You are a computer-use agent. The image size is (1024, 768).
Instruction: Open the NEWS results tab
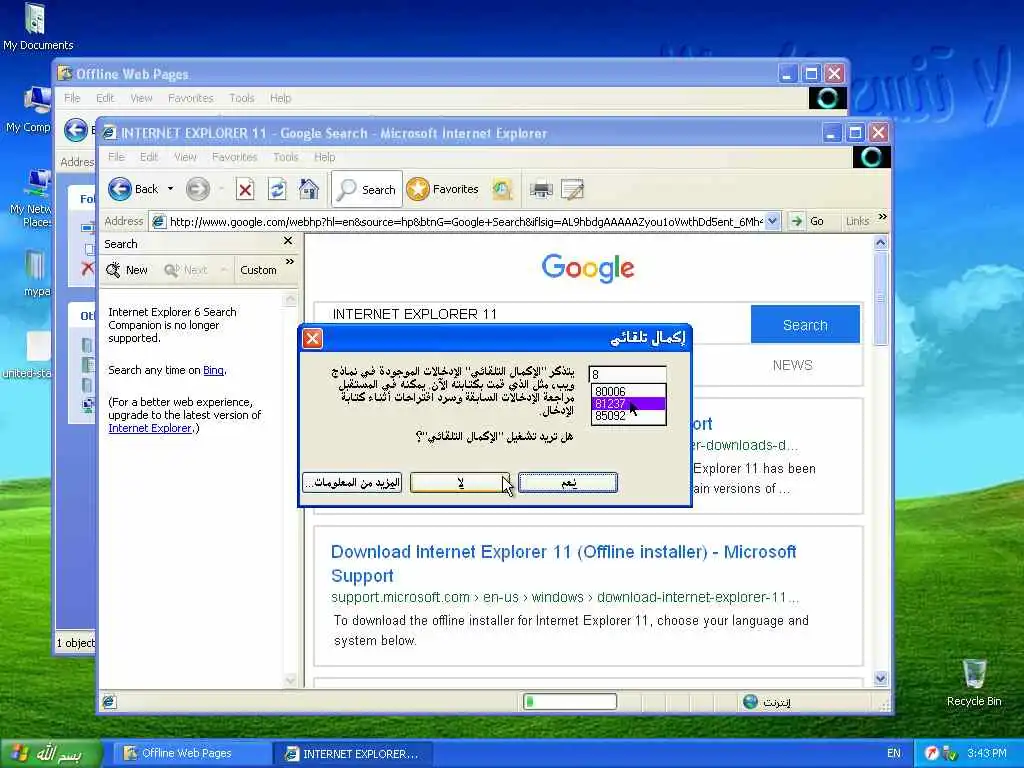(792, 365)
